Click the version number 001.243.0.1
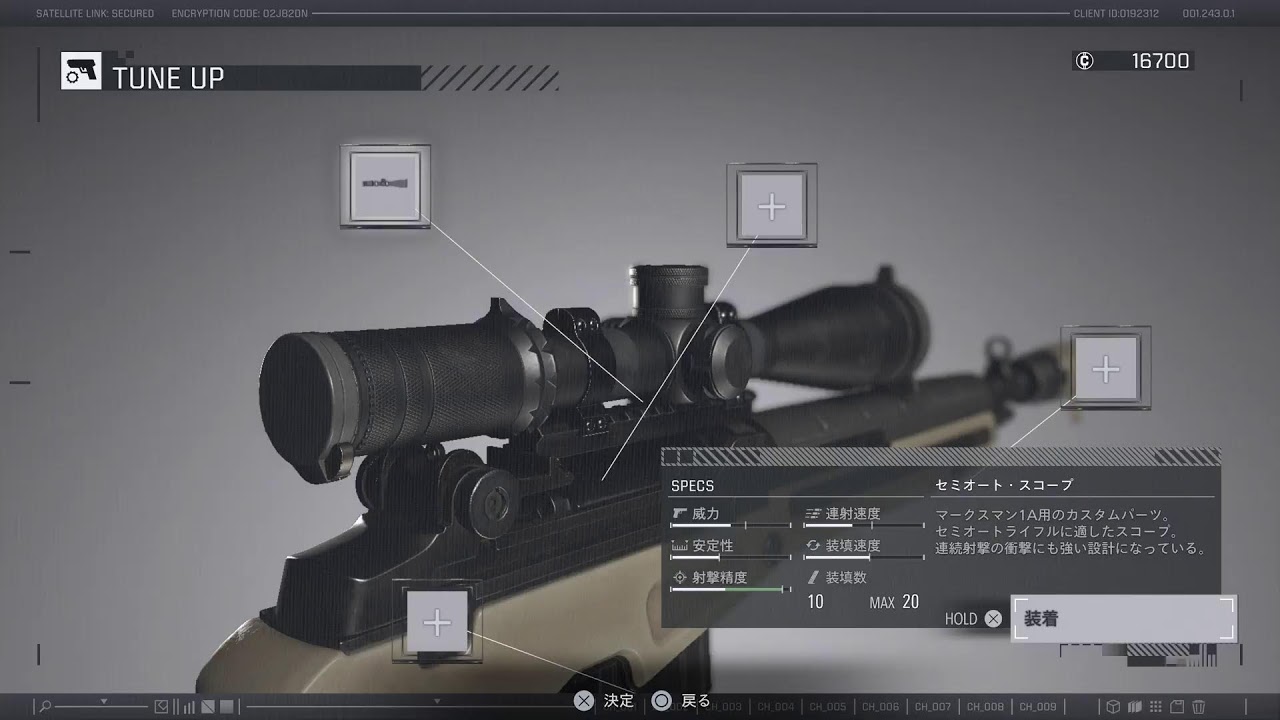The image size is (1280, 720). [1208, 14]
